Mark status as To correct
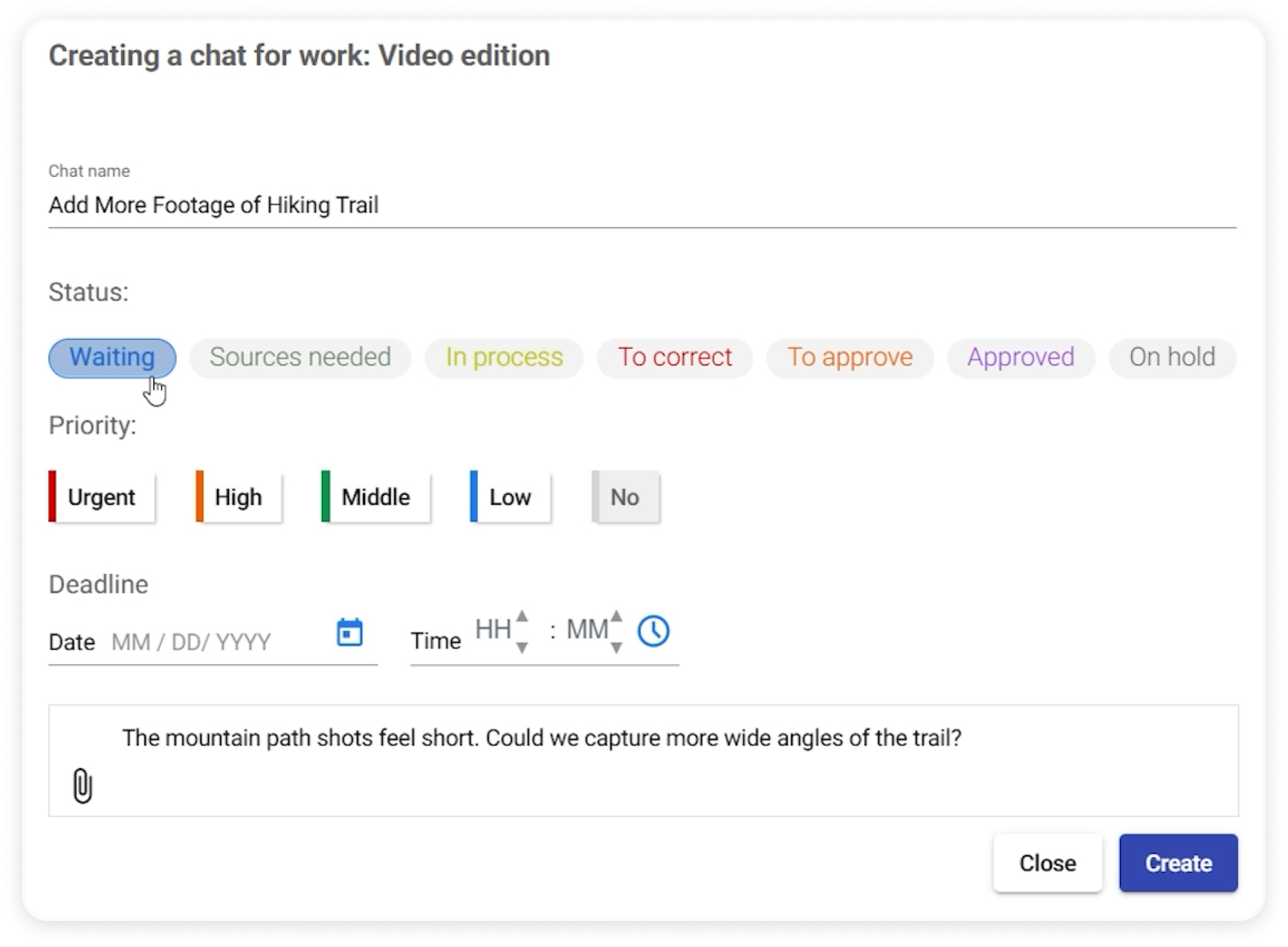The image size is (1288, 947). (675, 358)
